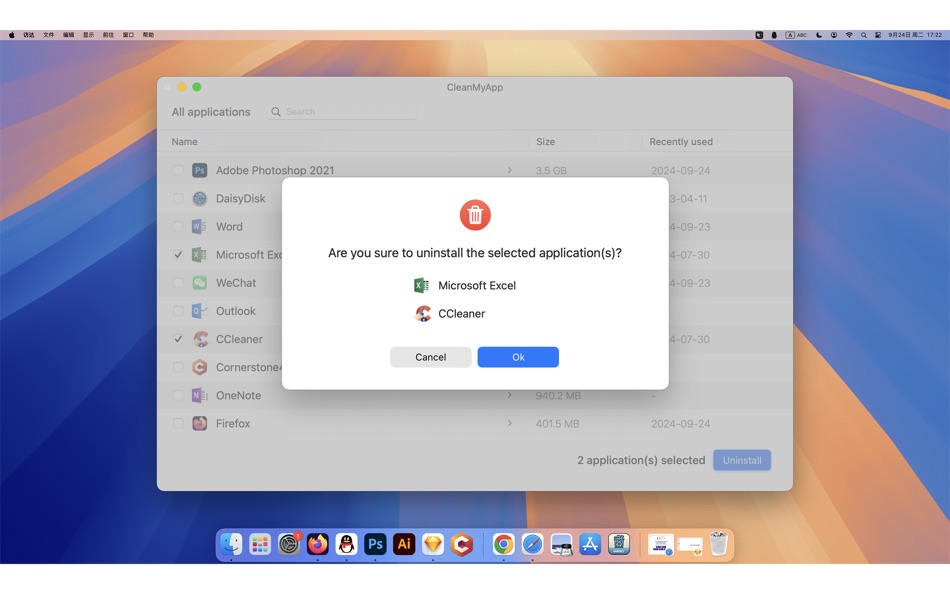
Task: Click Microsoft Excel icon in the dialog
Action: [422, 285]
